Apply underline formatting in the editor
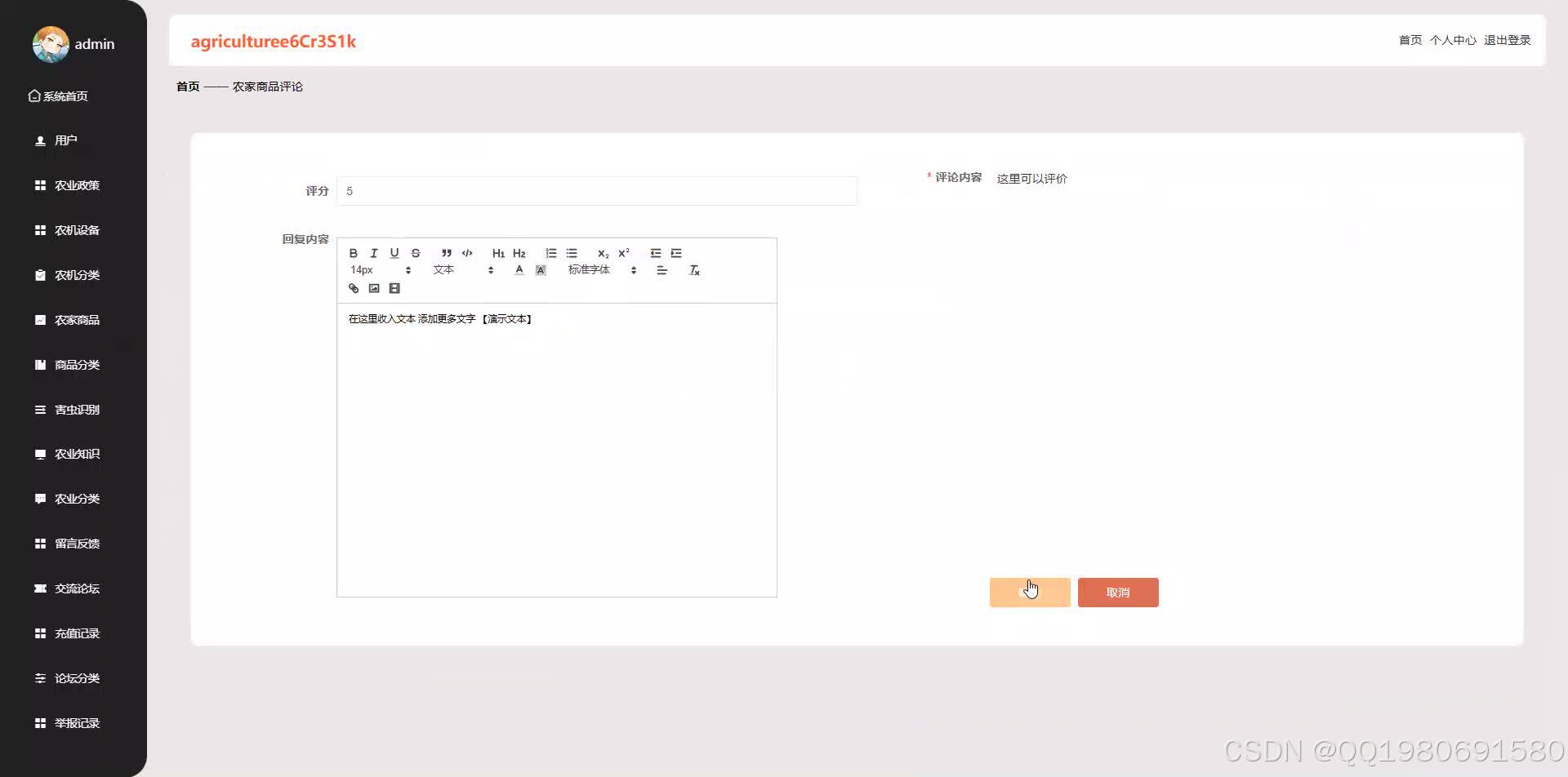 [394, 253]
